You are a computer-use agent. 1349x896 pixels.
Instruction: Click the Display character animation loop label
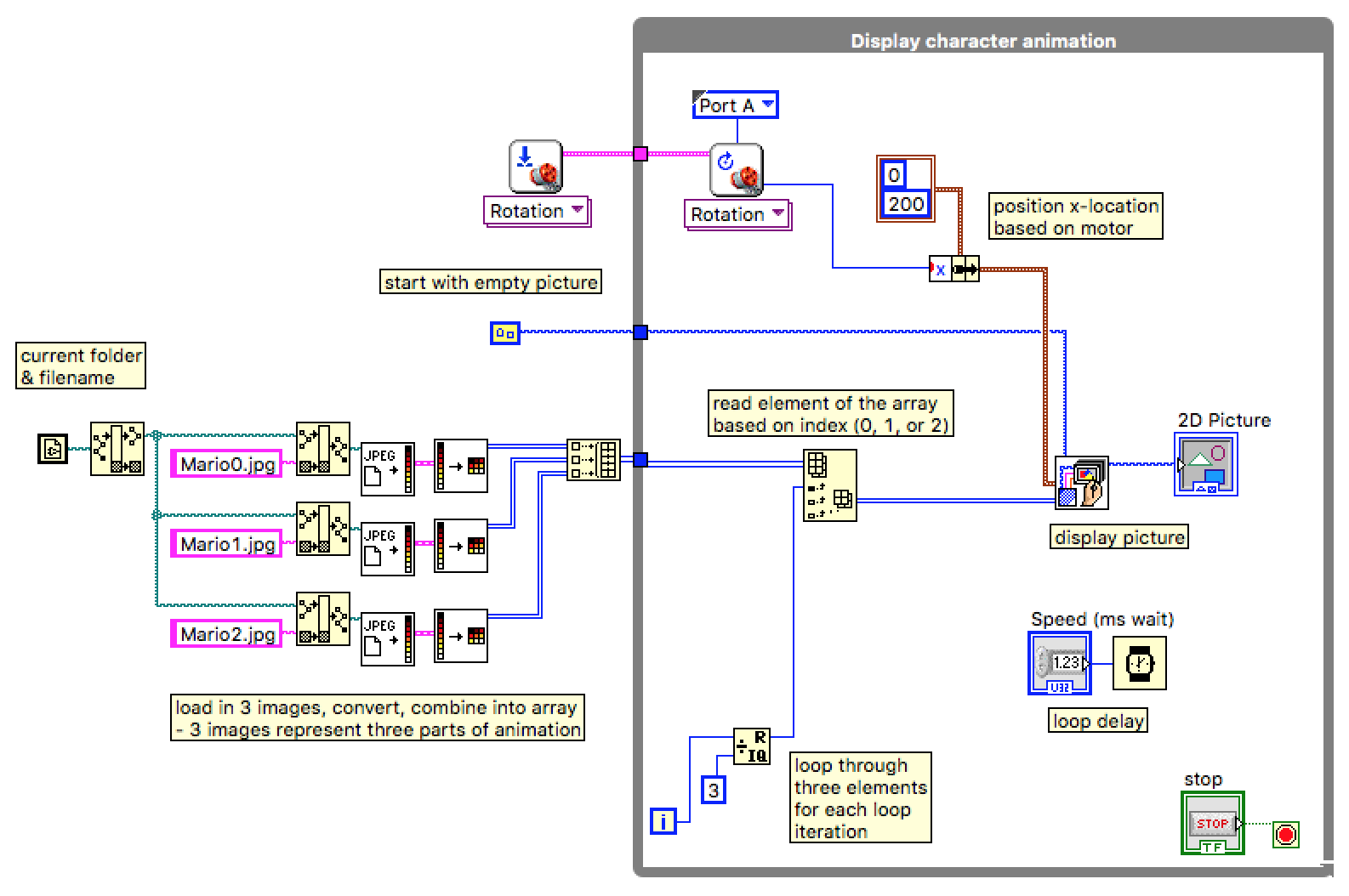tap(982, 41)
